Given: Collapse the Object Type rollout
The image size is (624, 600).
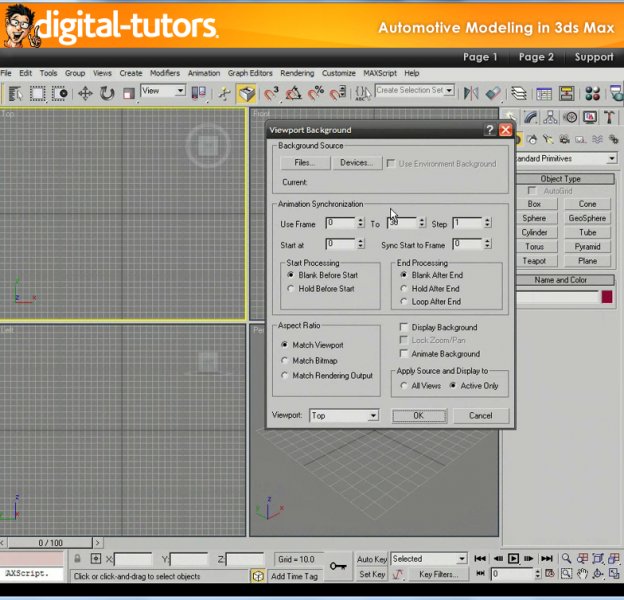Looking at the screenshot, I should [560, 179].
